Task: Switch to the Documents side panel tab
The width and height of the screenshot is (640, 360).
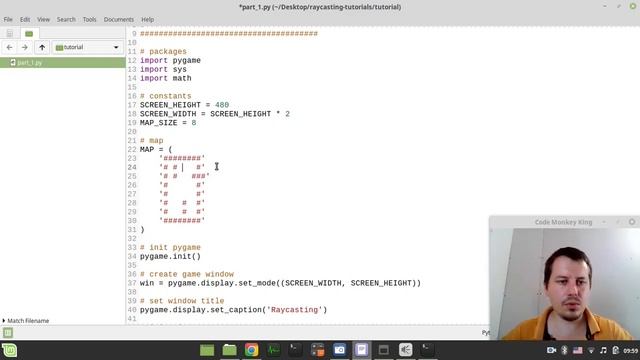Action: coord(10,33)
